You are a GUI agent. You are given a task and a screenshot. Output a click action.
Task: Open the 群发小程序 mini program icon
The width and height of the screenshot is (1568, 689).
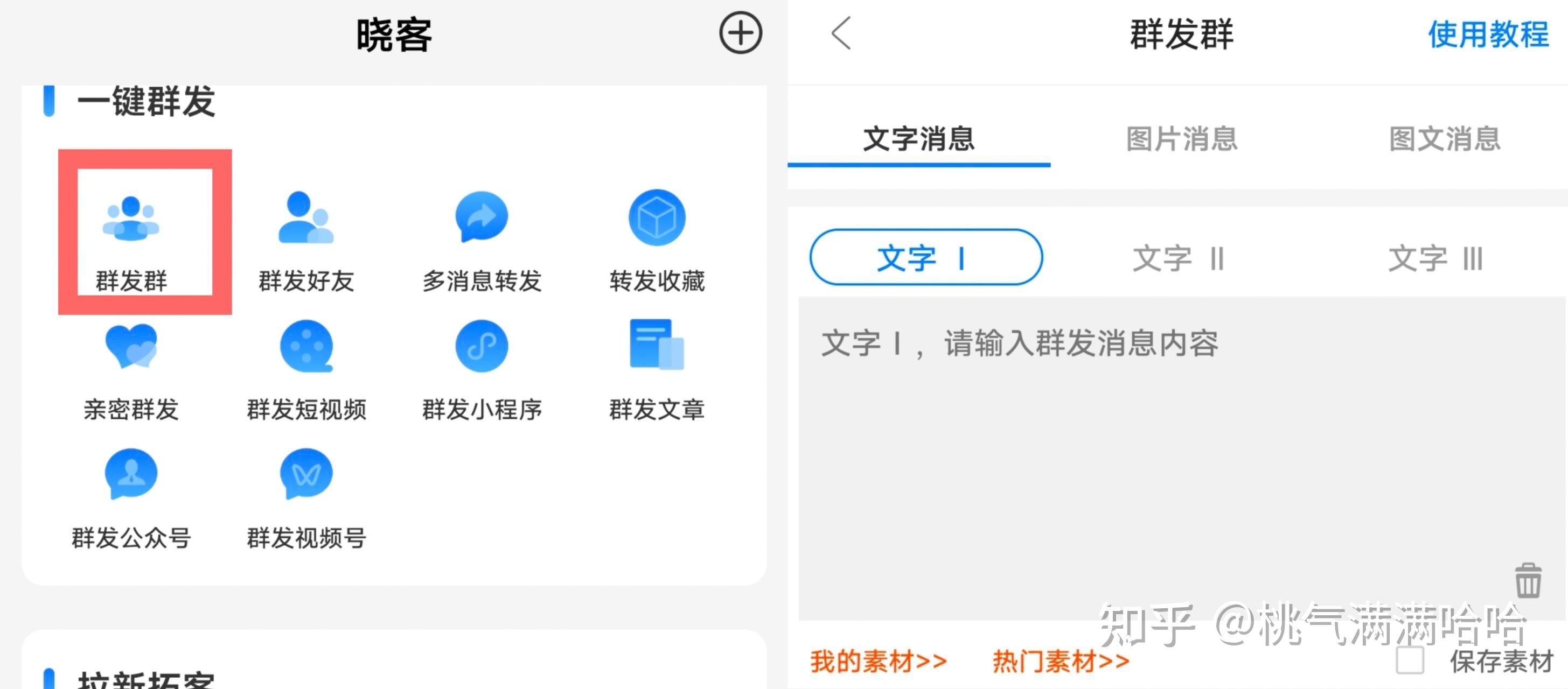[482, 346]
